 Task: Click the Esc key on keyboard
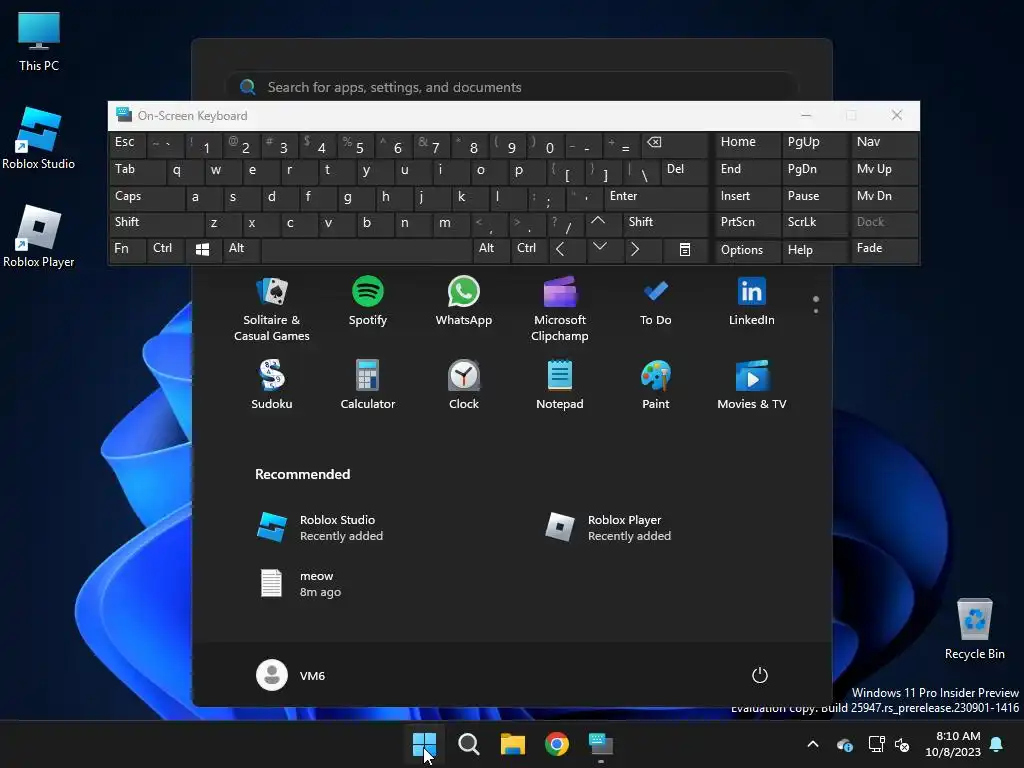tap(127, 144)
